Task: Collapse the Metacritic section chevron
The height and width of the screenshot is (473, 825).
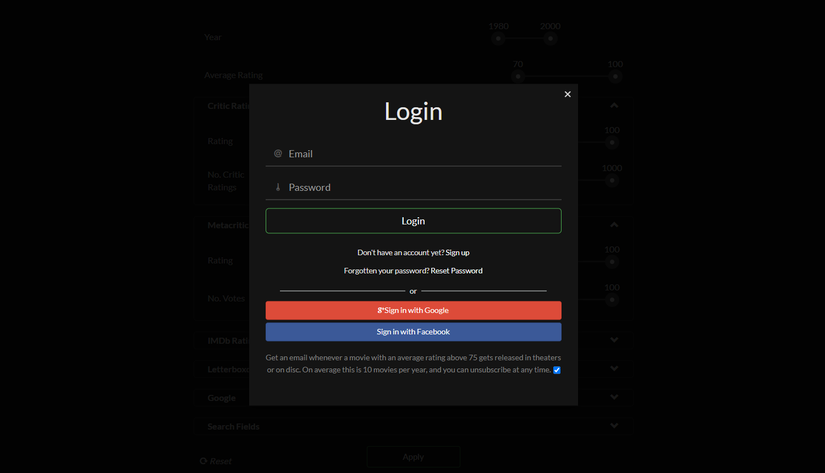Action: (x=614, y=225)
